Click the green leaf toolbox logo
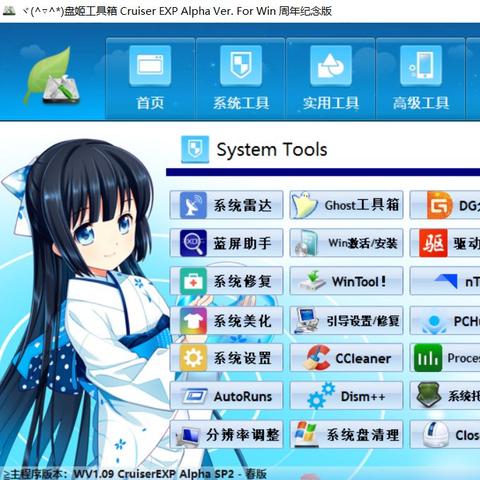 coord(52,77)
